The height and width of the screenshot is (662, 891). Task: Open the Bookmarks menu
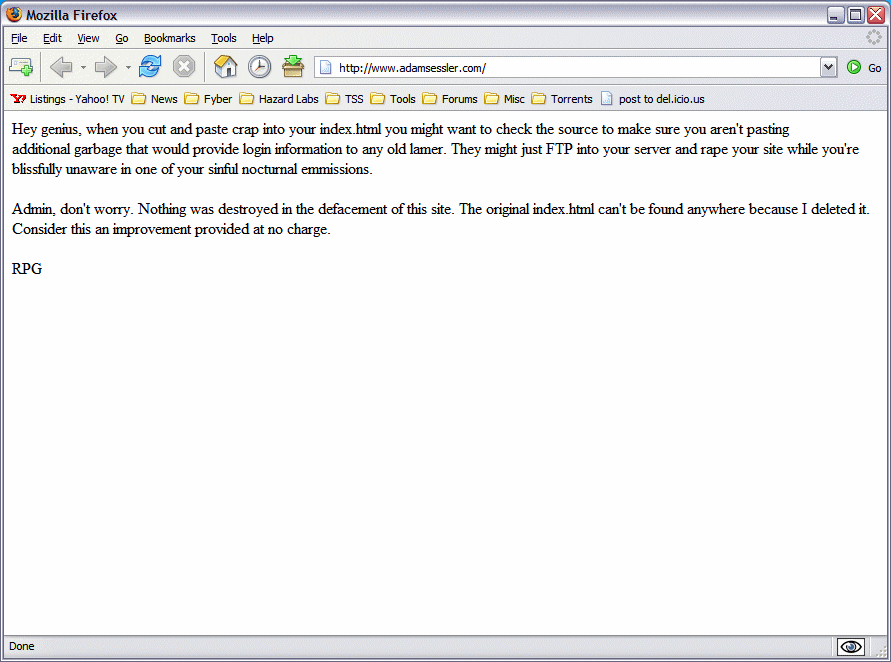169,38
